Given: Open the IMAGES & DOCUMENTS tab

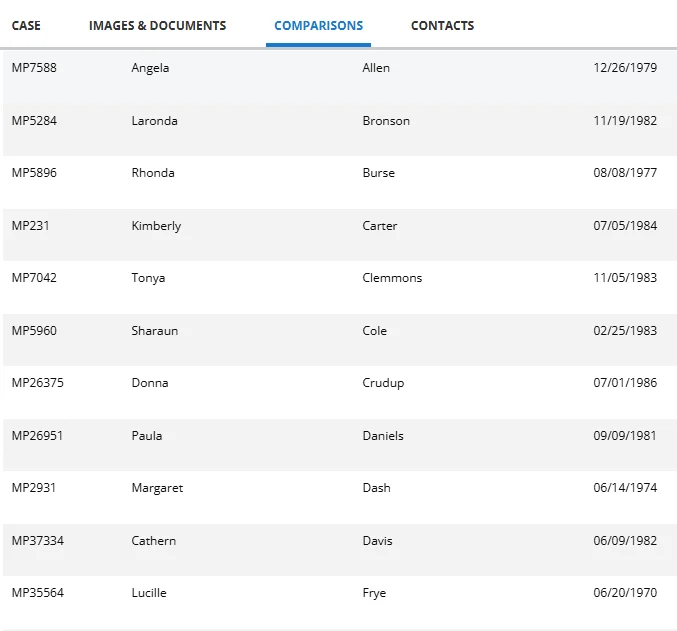Looking at the screenshot, I should (157, 26).
